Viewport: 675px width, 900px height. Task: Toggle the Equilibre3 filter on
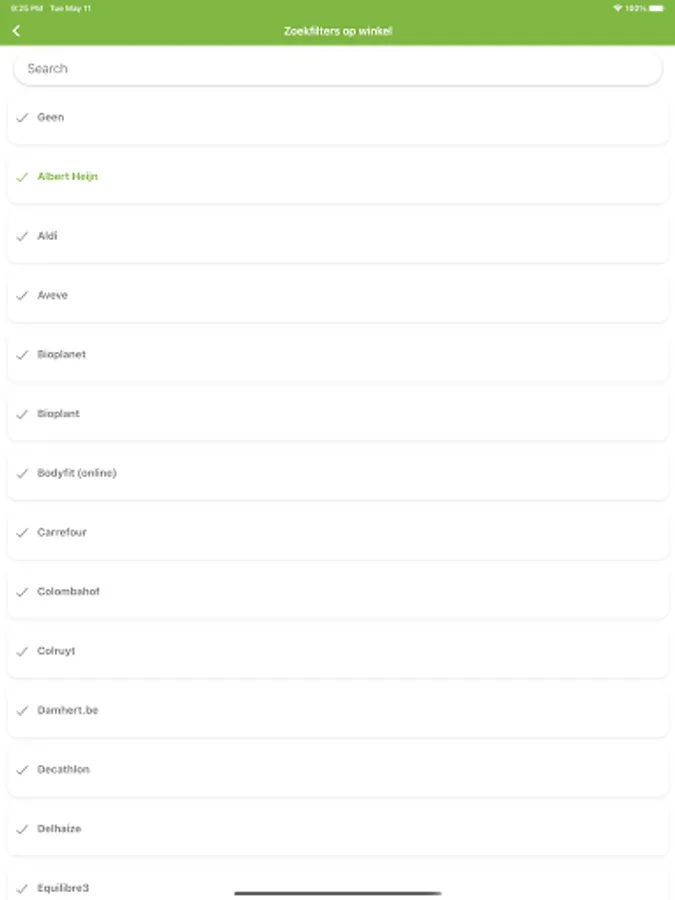coord(62,887)
